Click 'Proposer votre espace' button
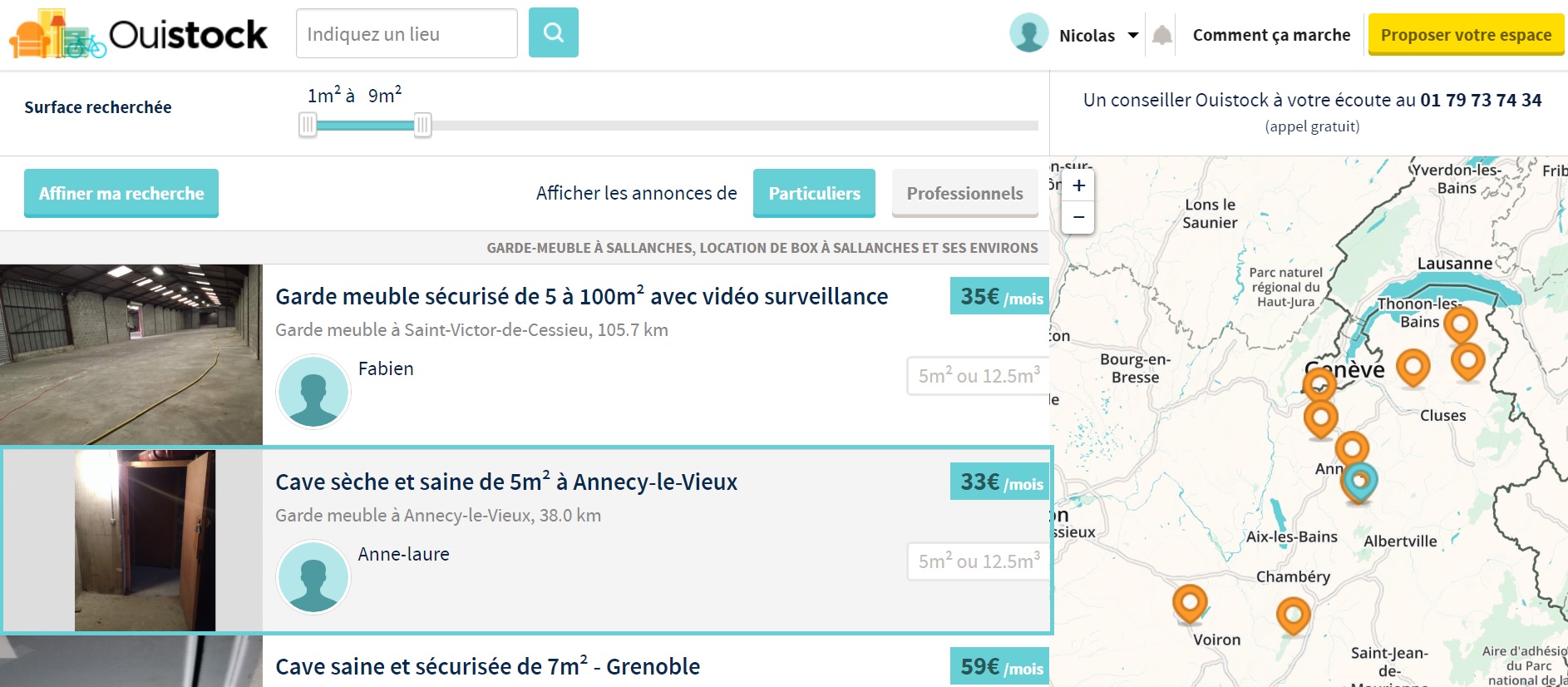This screenshot has height=687, width=1568. (x=1466, y=35)
